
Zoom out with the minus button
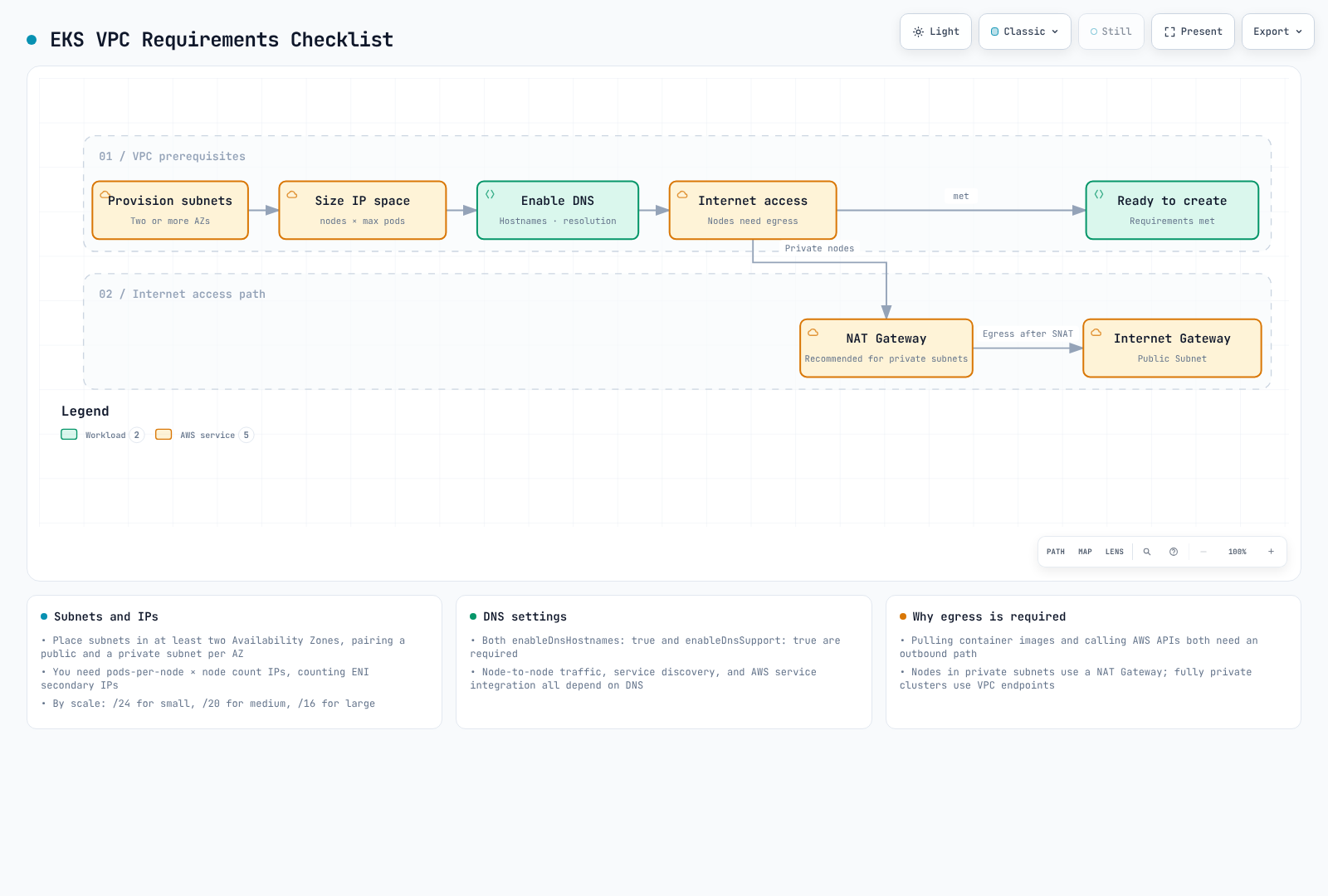click(x=1203, y=552)
